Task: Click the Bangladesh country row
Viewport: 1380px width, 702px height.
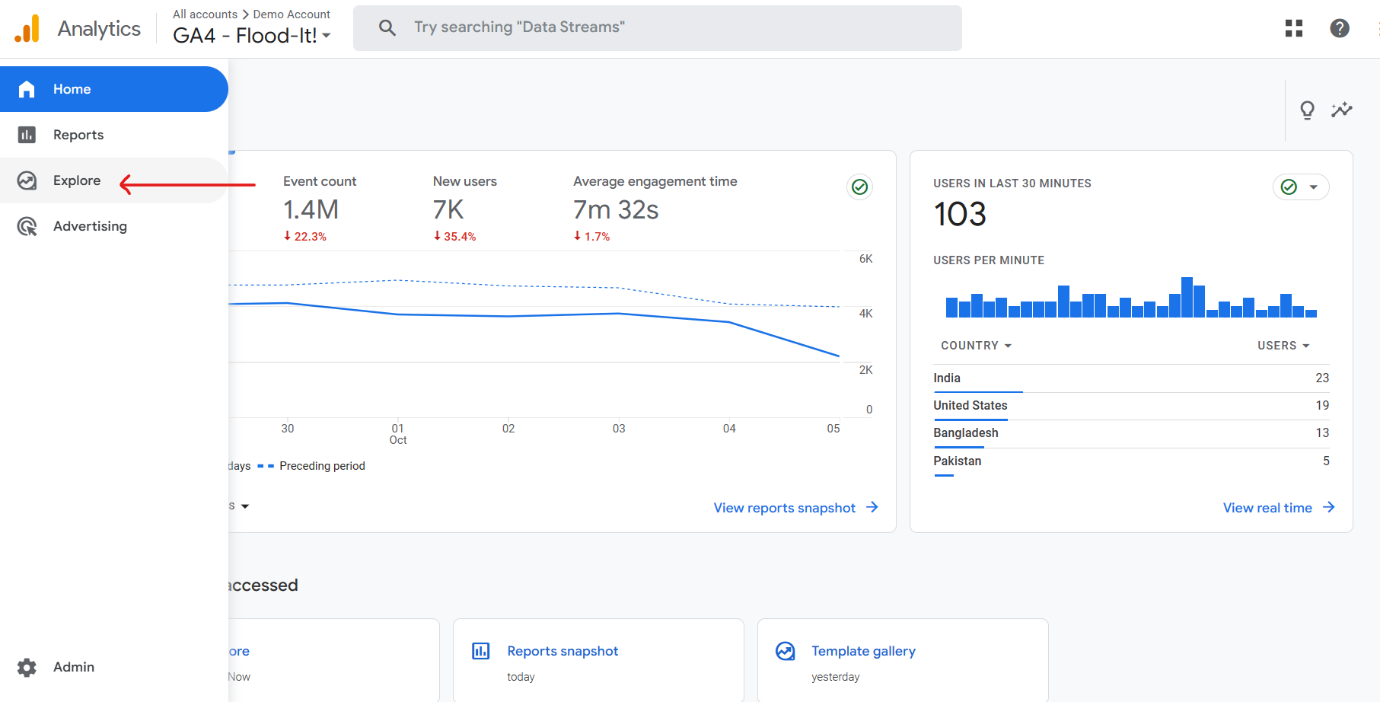Action: point(1131,433)
